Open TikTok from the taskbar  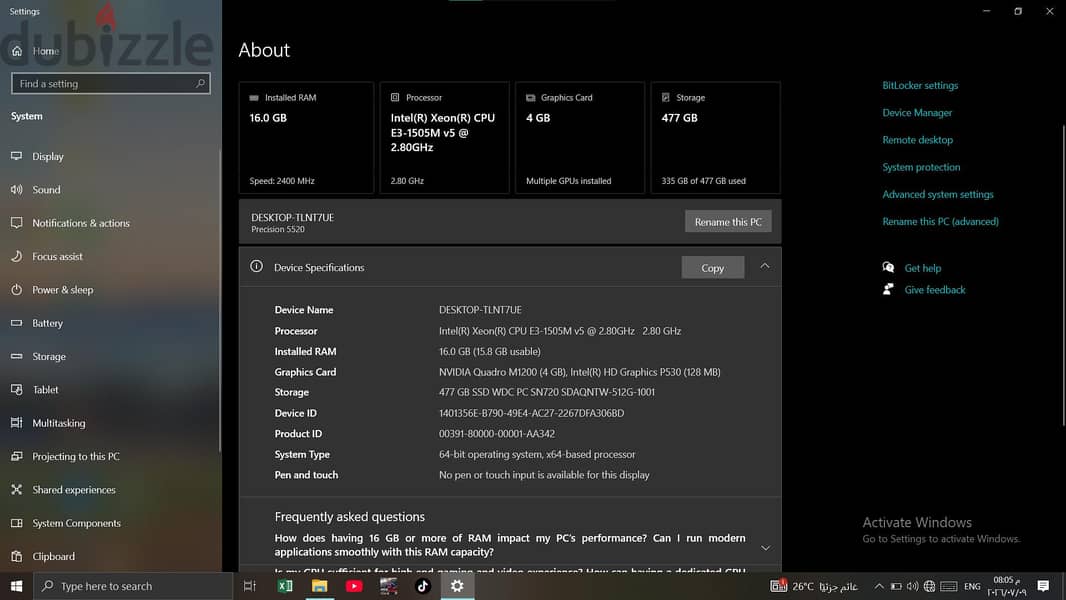423,586
